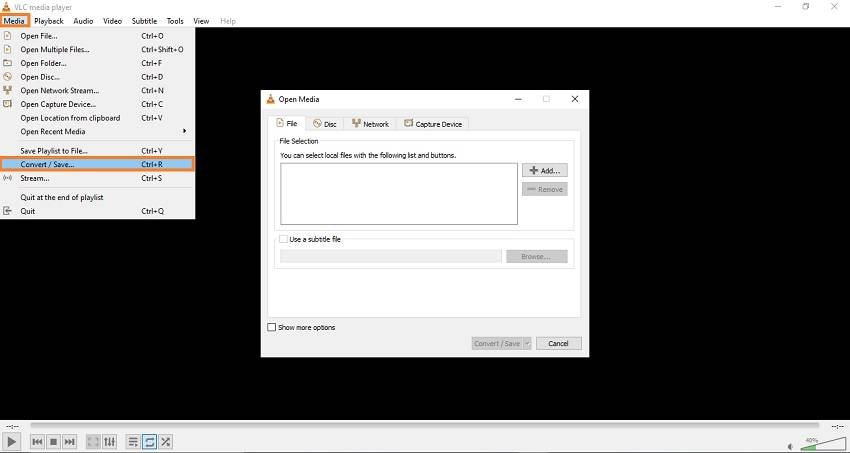This screenshot has height=453, width=850.
Task: Click the Browse... button
Action: pyautogui.click(x=537, y=256)
